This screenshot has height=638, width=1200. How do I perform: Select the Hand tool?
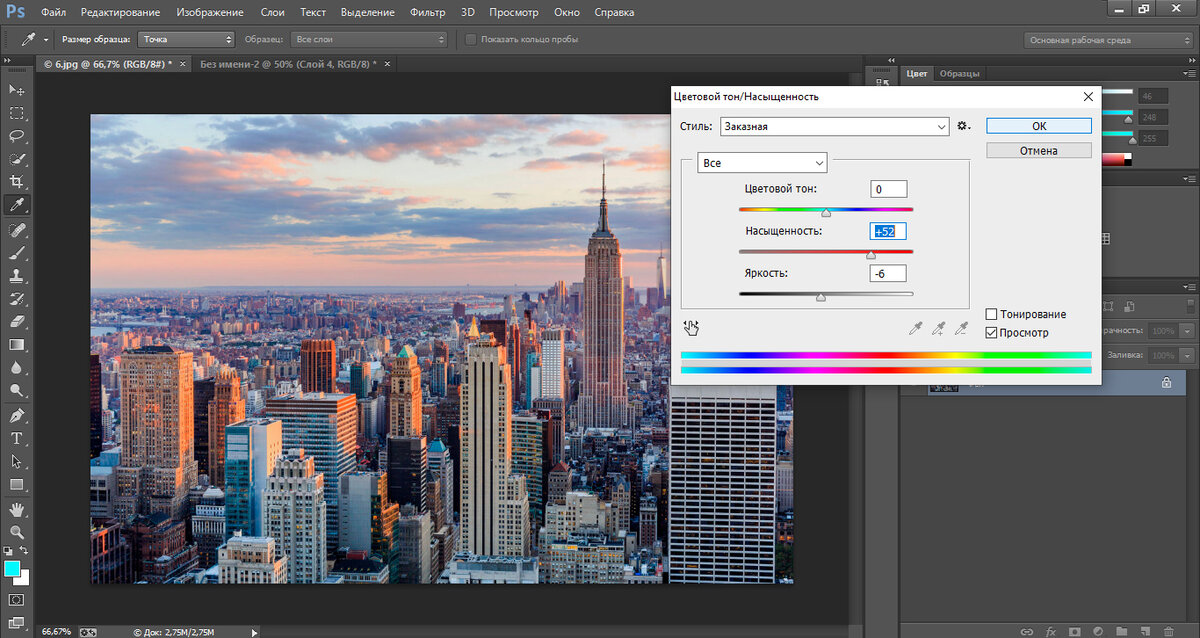click(17, 509)
